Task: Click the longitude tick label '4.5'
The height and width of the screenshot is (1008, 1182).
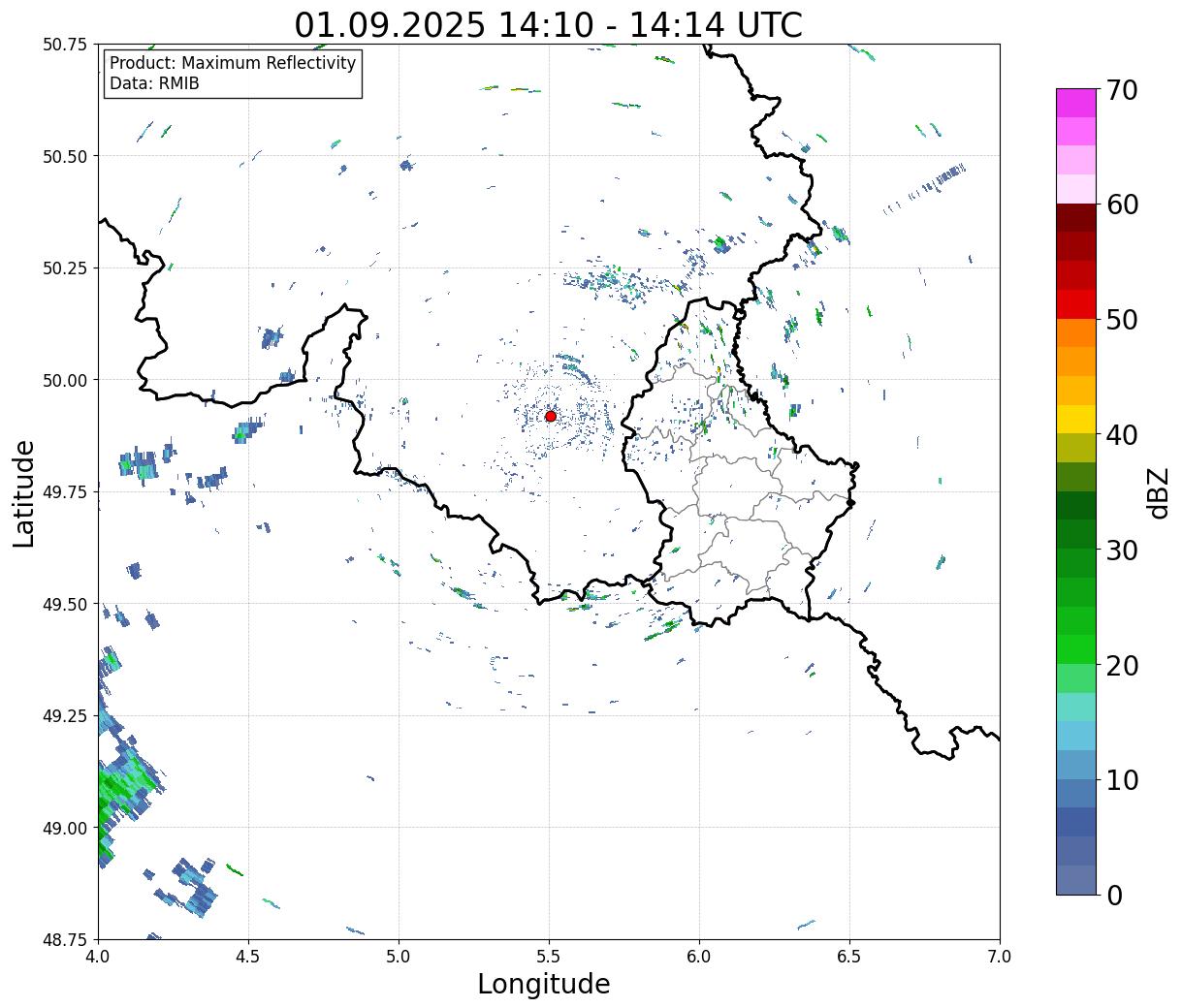Action: [248, 957]
